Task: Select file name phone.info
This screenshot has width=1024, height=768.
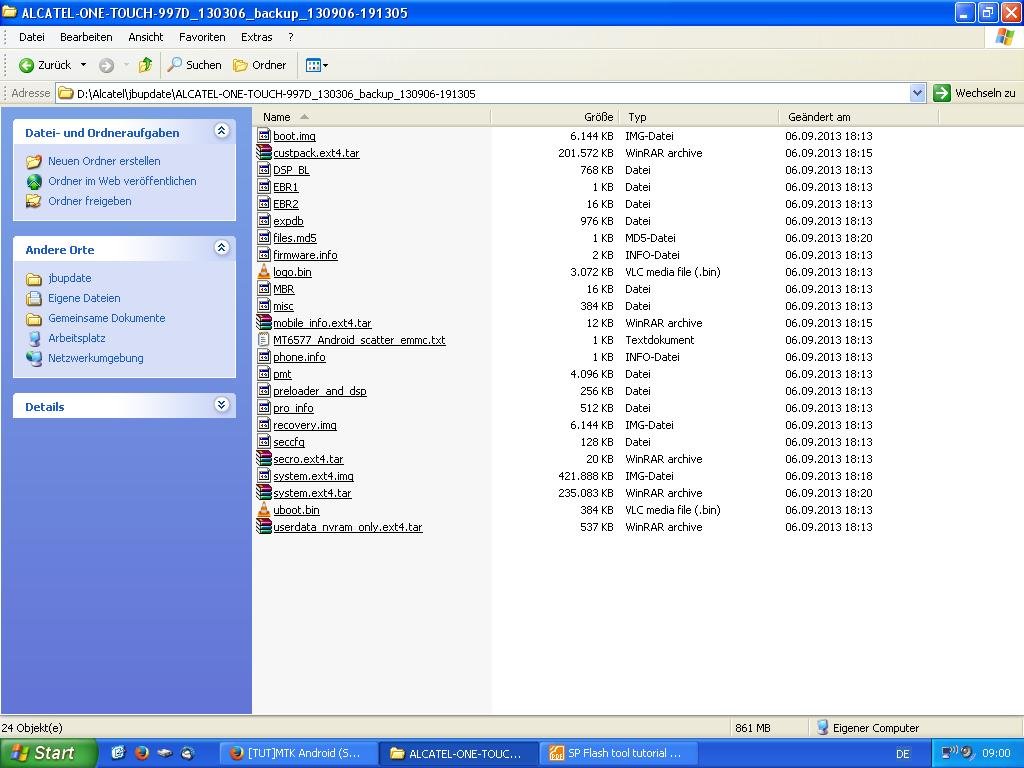Action: coord(299,357)
